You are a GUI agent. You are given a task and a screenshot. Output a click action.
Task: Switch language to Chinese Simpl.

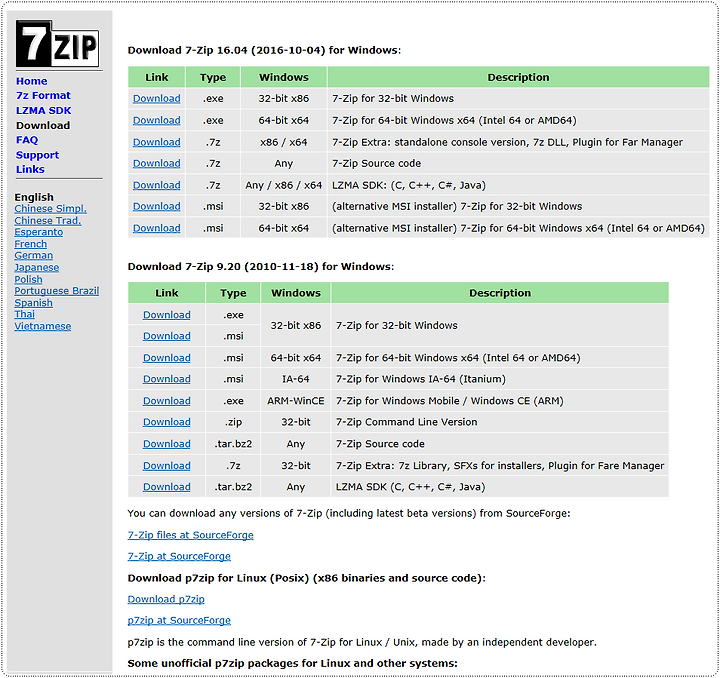pos(51,208)
